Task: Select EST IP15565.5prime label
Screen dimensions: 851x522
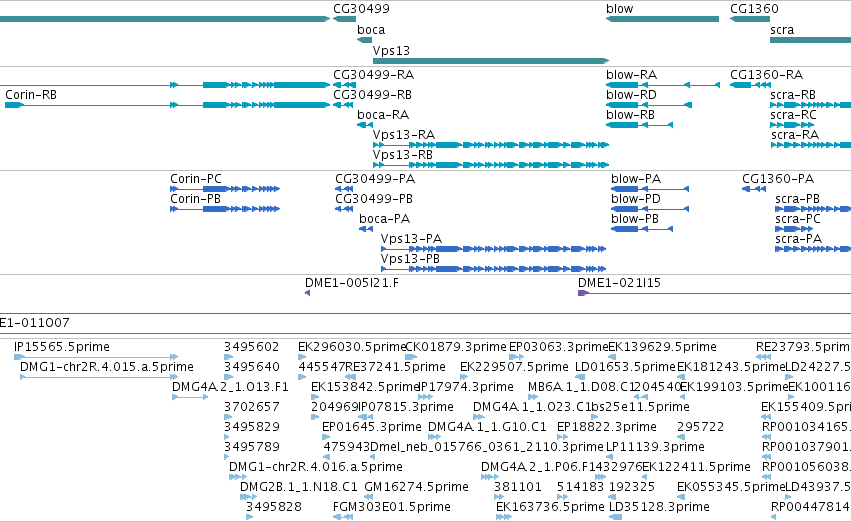Action: click(62, 347)
